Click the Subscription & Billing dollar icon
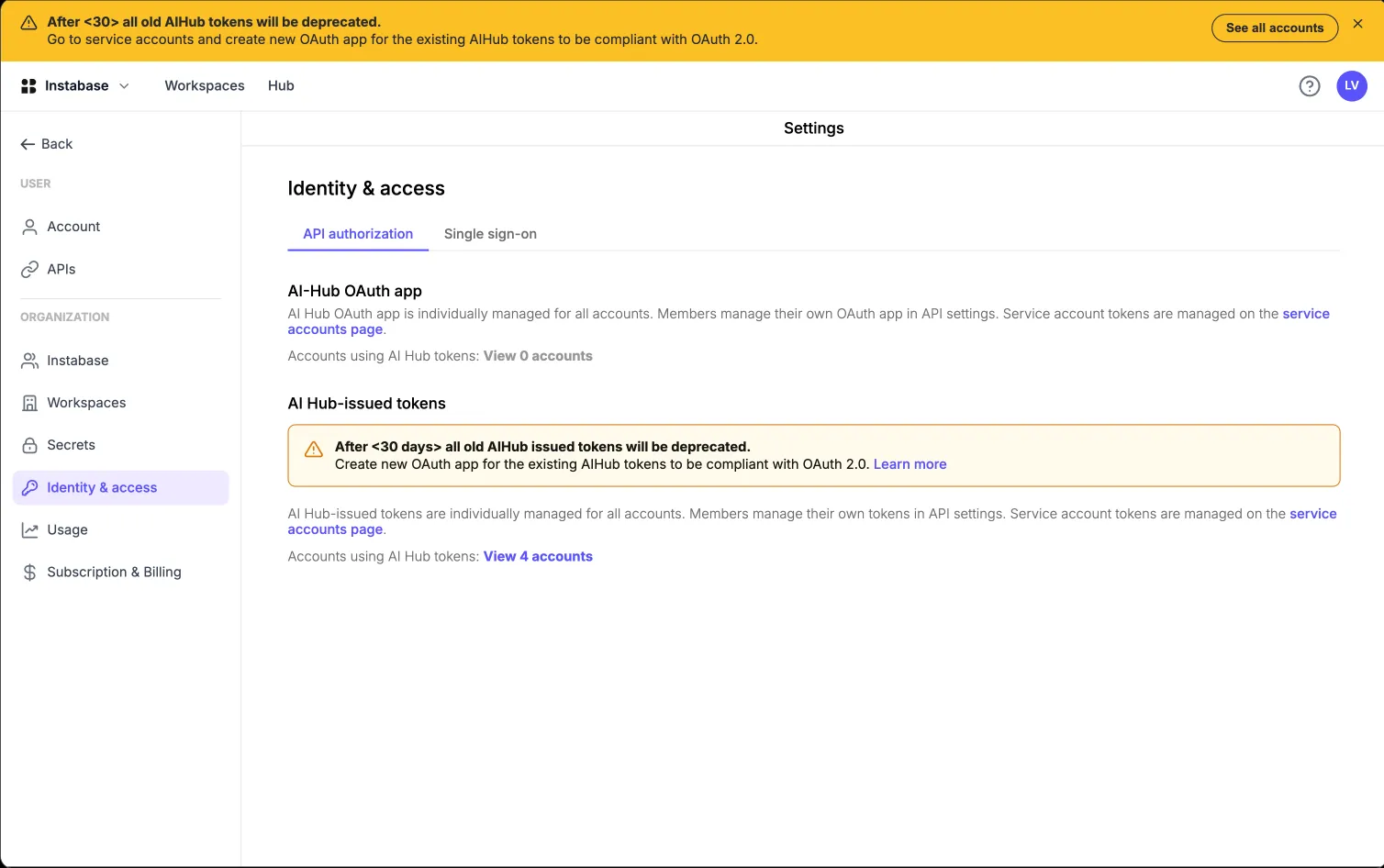This screenshot has width=1384, height=868. tap(30, 572)
